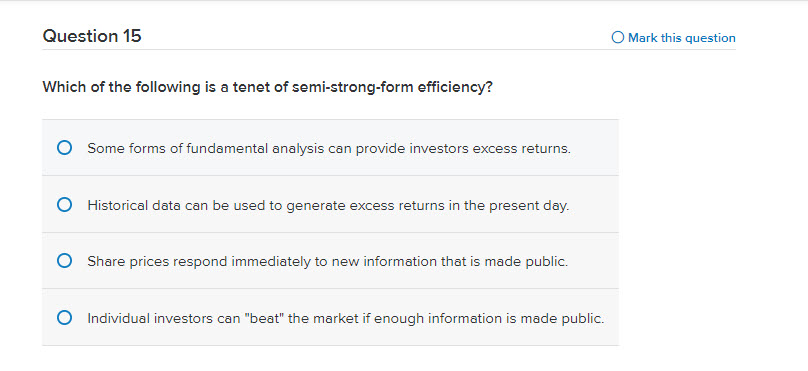Click answer text about fundamental analysis excess returns
Screen dimensions: 808x371
pyautogui.click(x=329, y=149)
